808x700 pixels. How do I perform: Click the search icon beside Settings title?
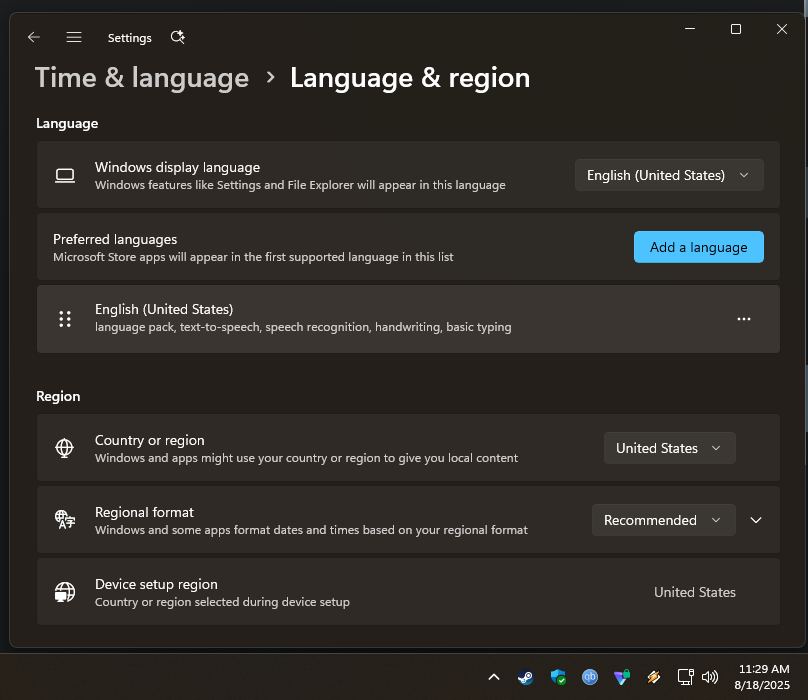pos(178,37)
